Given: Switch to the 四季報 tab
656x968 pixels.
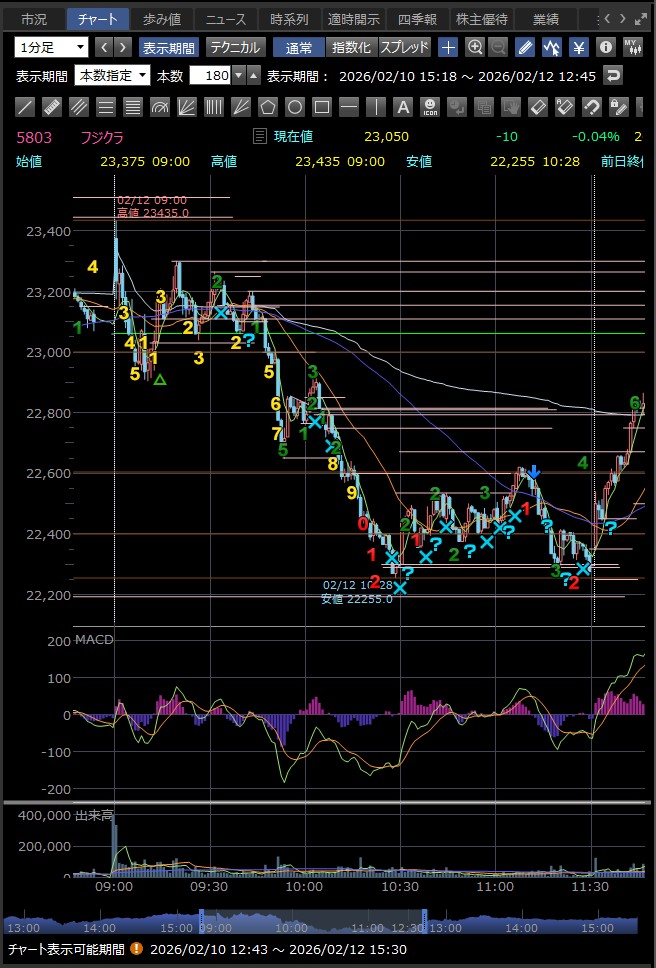Looking at the screenshot, I should pos(417,18).
